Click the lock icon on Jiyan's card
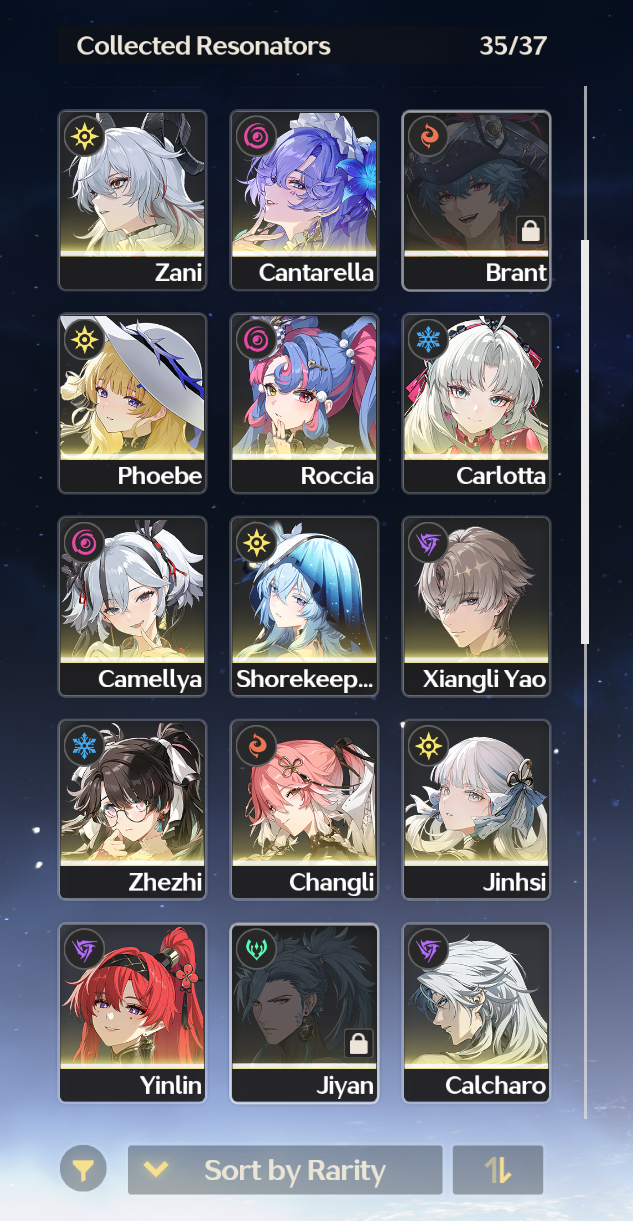The height and width of the screenshot is (1221, 633). 358,1043
